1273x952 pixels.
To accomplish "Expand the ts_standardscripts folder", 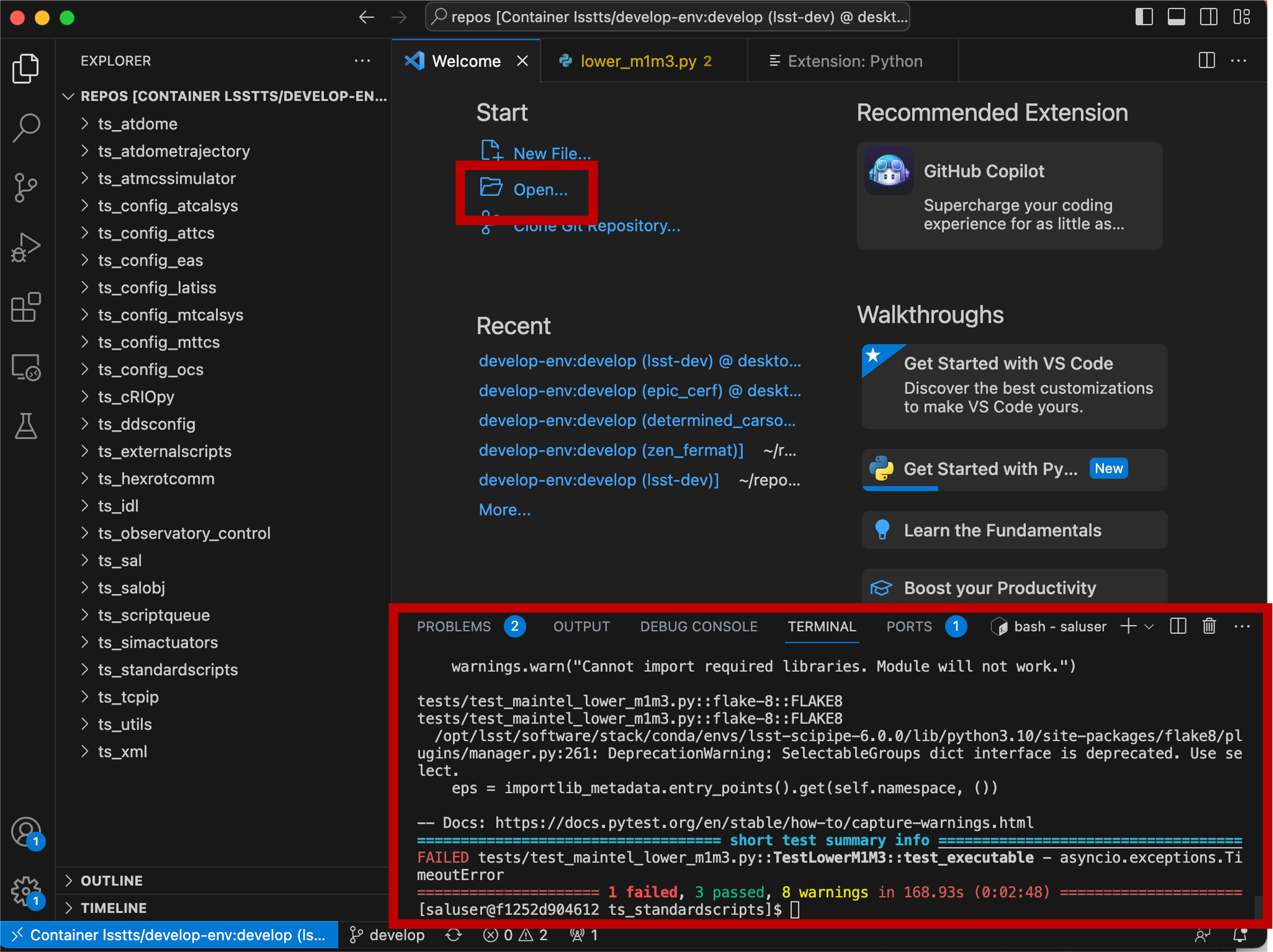I will tap(168, 670).
